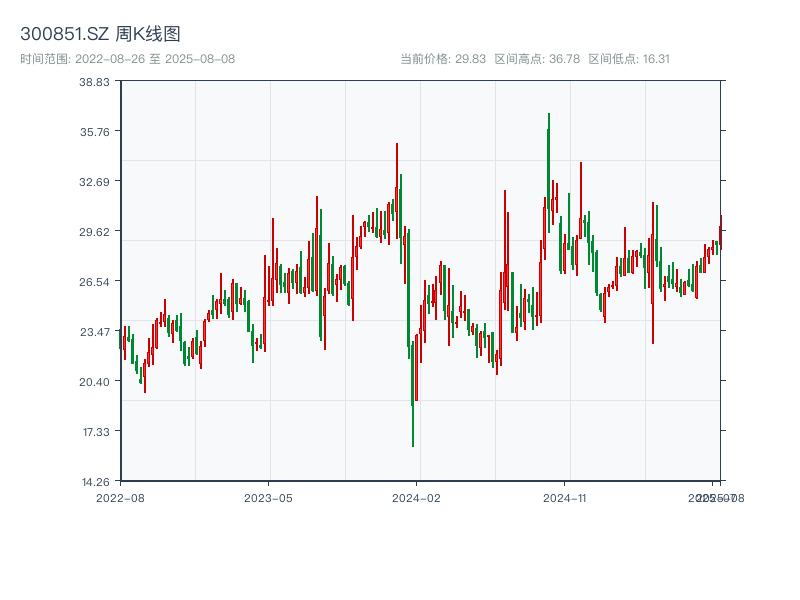Click the 区间高点: 36.78 label
Viewport: 800px width, 600px height.
click(x=537, y=59)
